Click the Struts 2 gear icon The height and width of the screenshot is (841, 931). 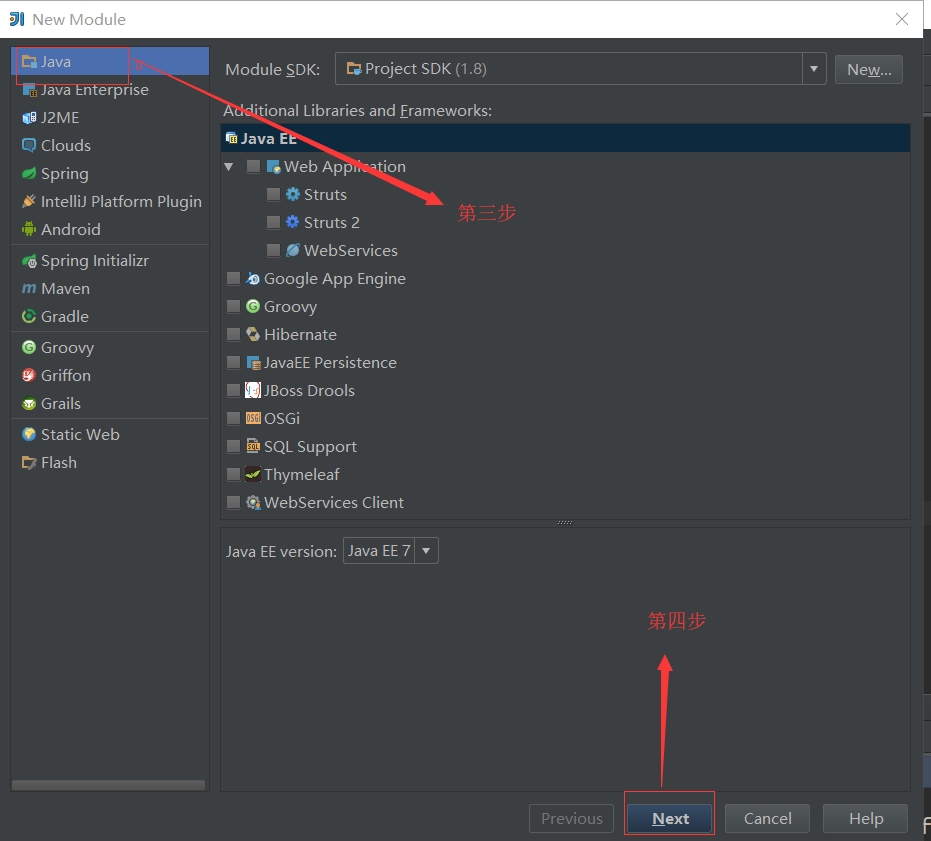293,222
